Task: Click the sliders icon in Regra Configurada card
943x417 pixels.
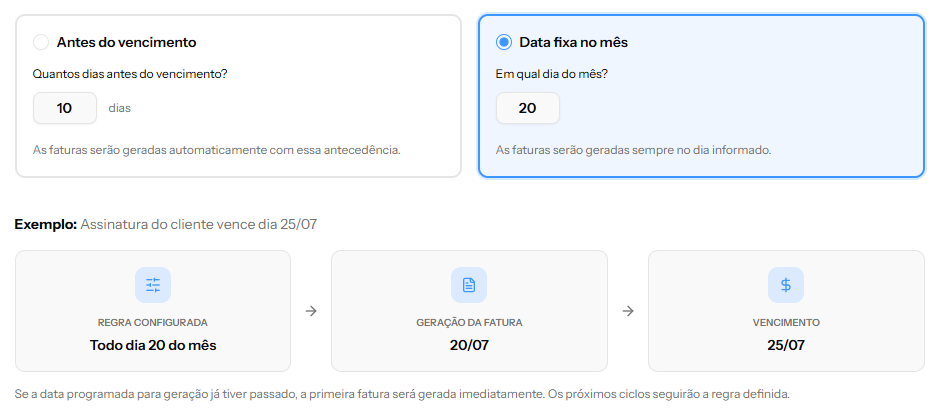Action: (x=153, y=285)
